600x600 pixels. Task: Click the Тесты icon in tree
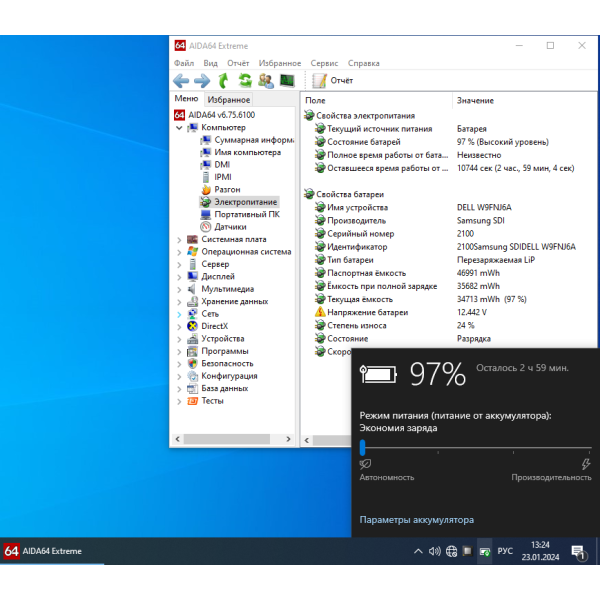point(192,401)
